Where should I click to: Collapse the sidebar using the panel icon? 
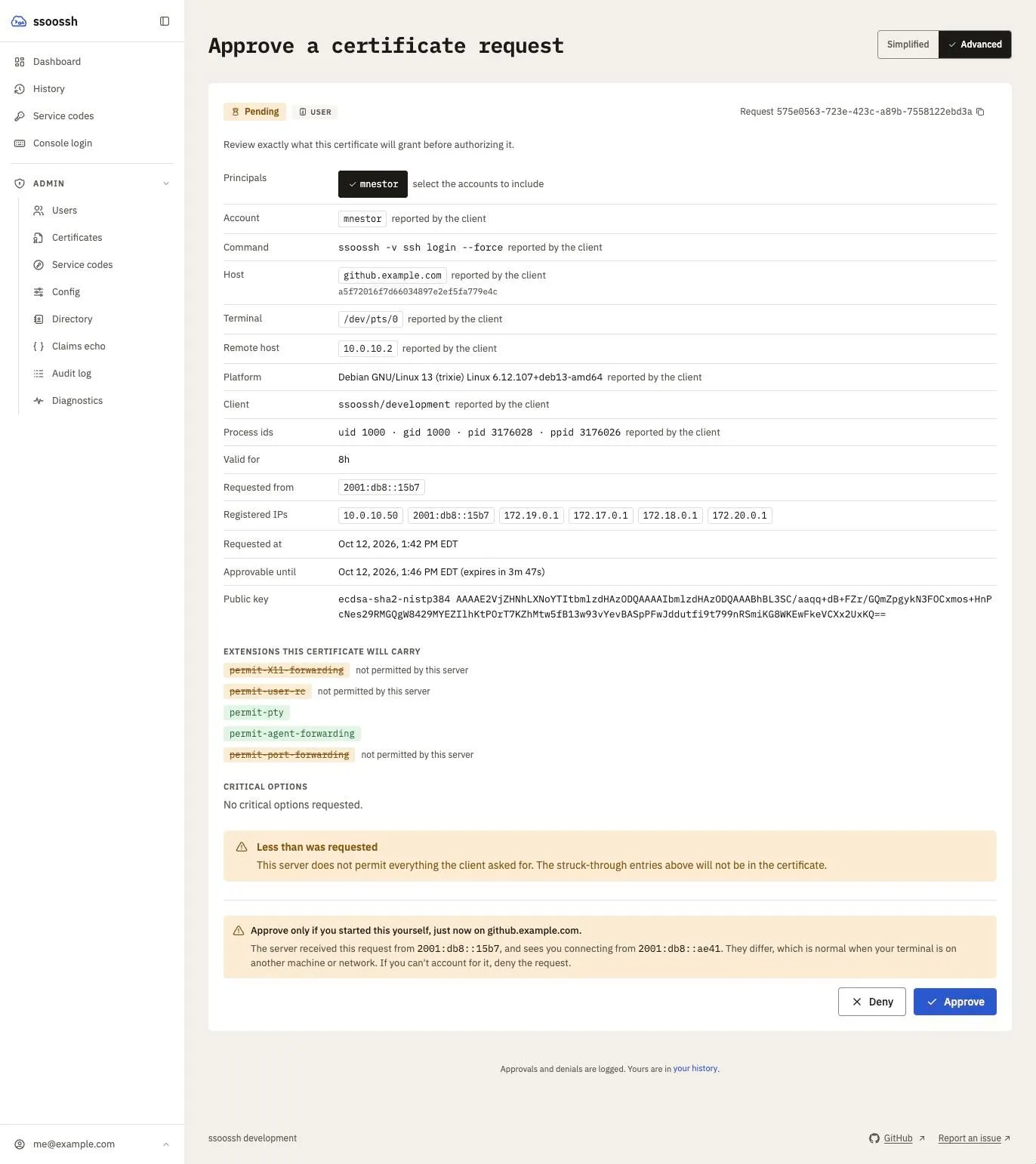165,21
